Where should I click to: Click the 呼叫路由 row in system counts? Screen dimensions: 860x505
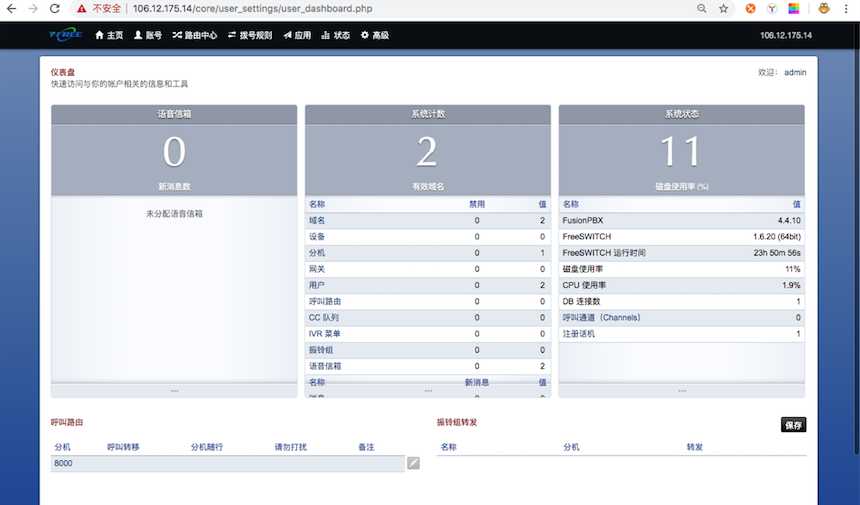pos(428,302)
